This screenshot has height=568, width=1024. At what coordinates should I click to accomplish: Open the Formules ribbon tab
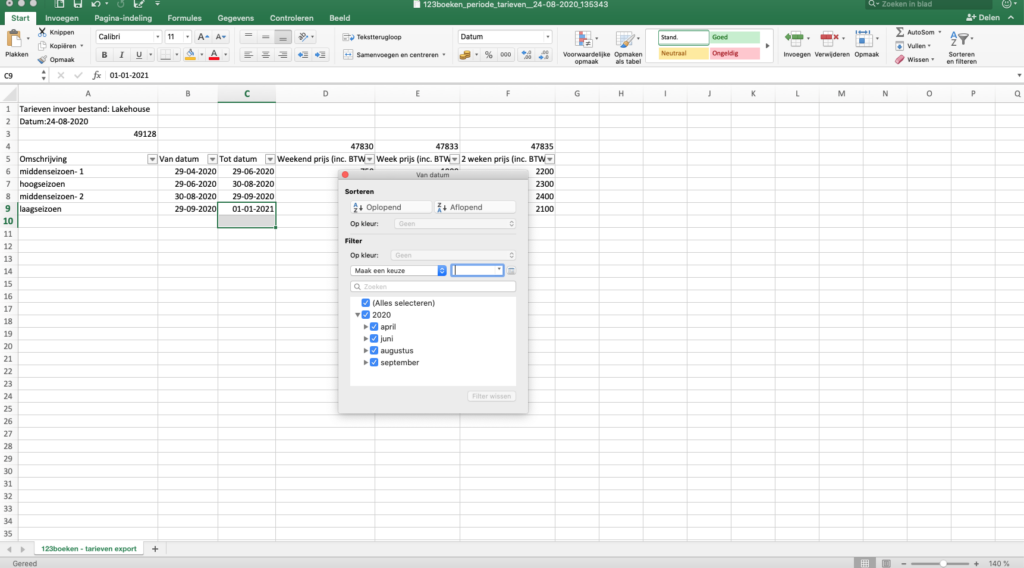click(184, 18)
